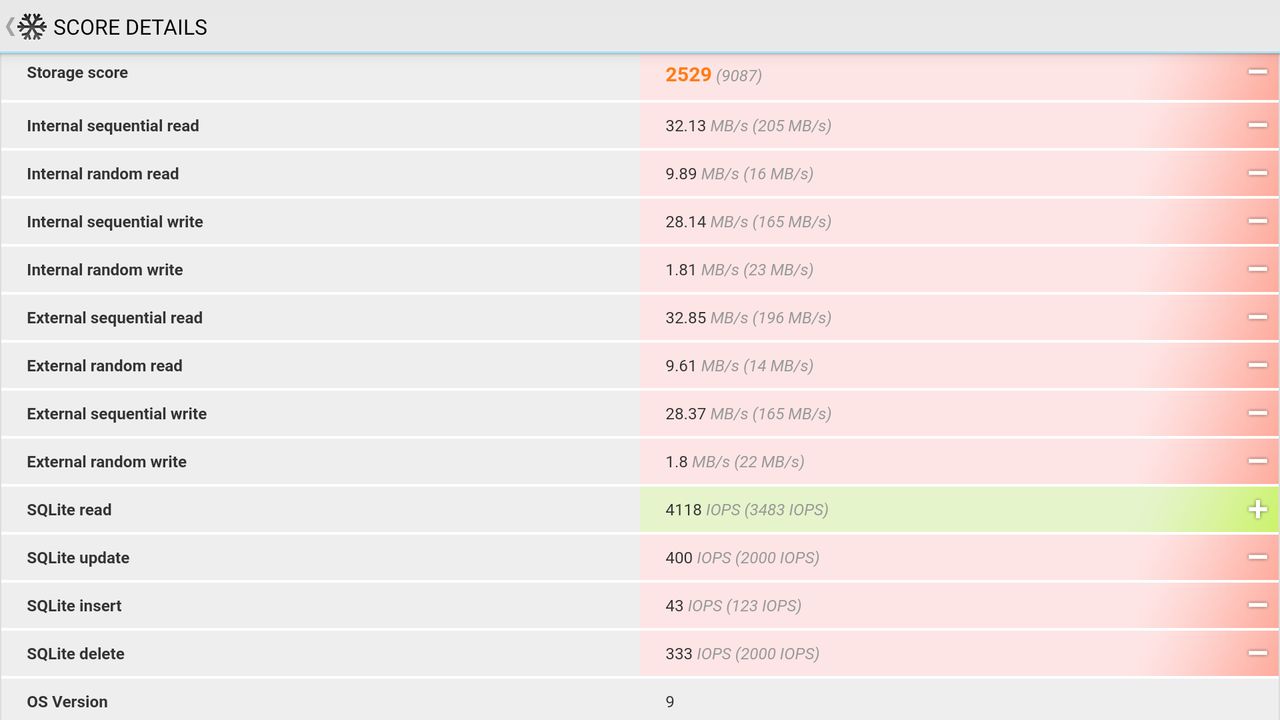This screenshot has height=720, width=1280.
Task: Click plus icon on SQLite read row
Action: (1257, 509)
